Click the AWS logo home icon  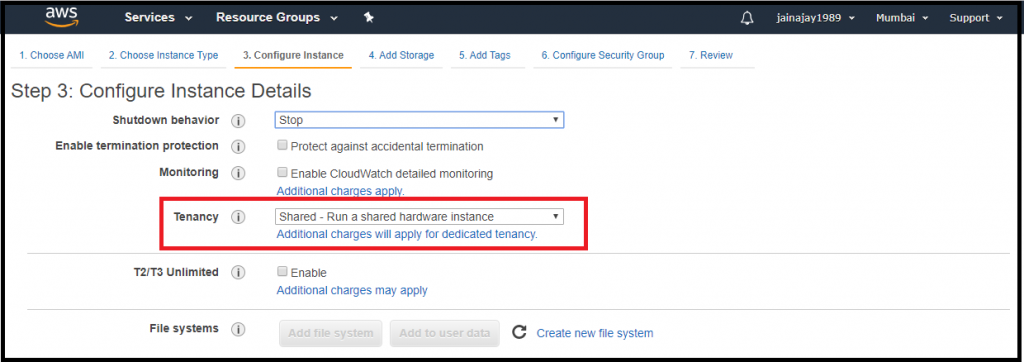pos(61,18)
